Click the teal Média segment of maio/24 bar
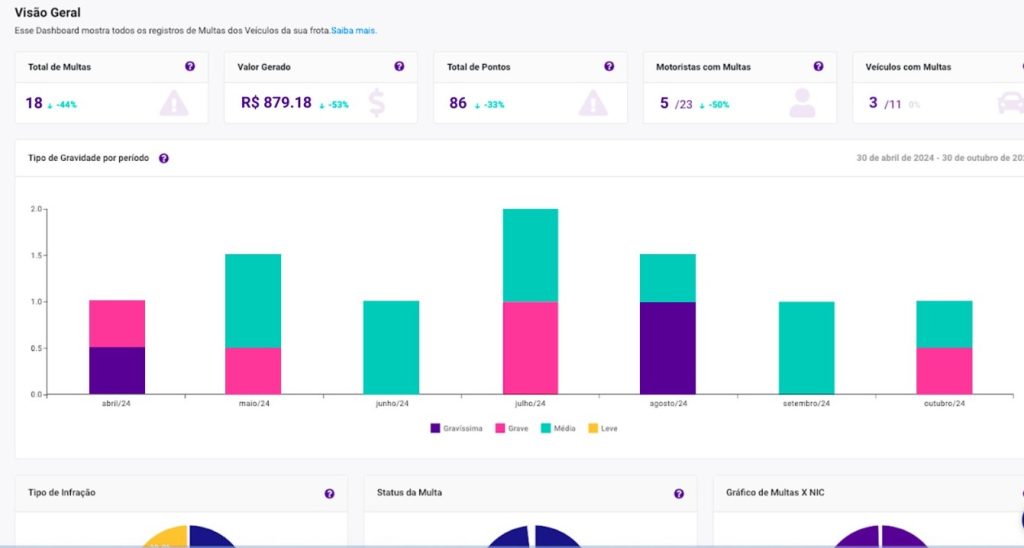Screen dimensions: 1024x548 (253, 301)
